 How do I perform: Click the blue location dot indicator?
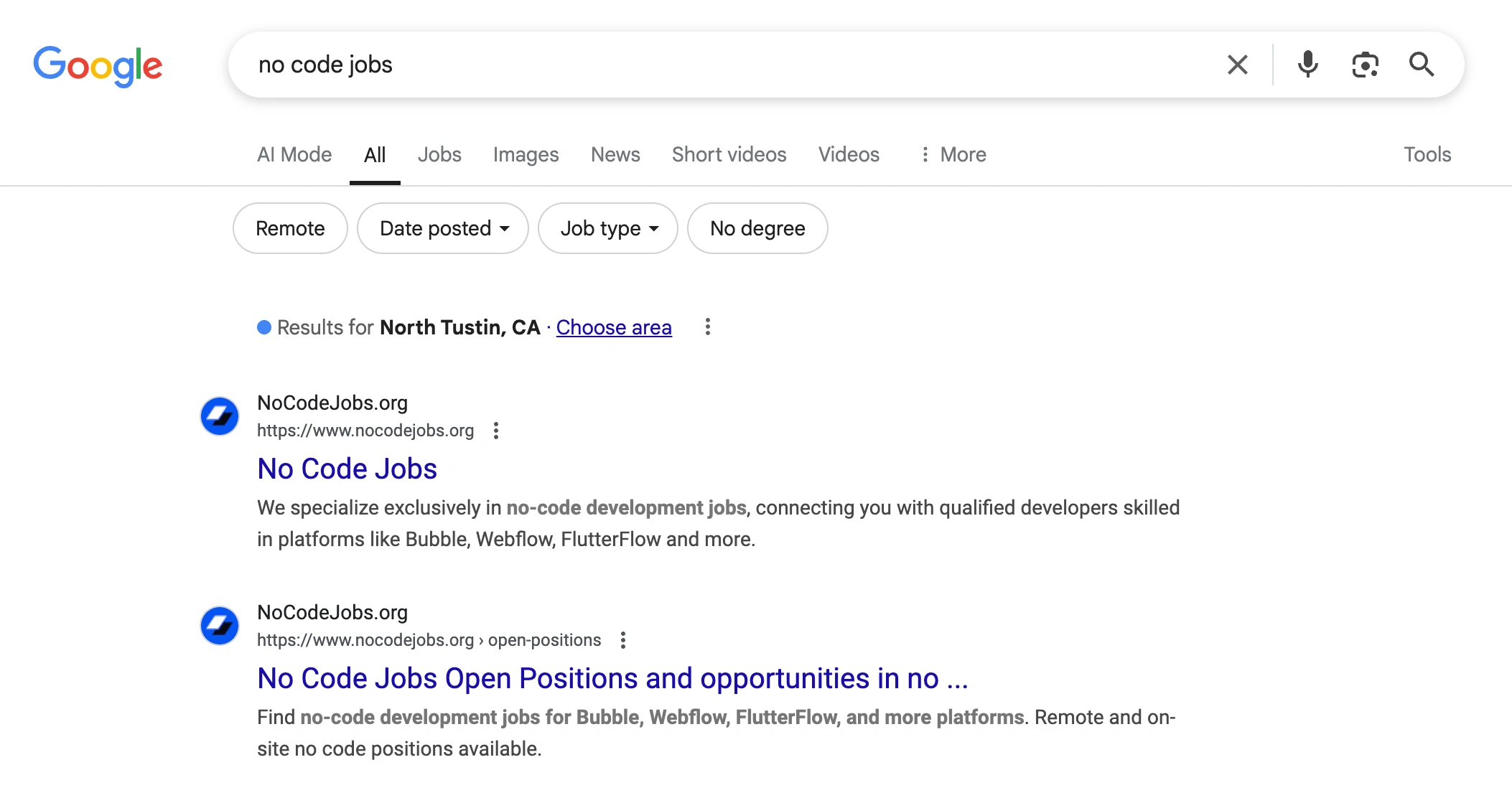point(264,327)
